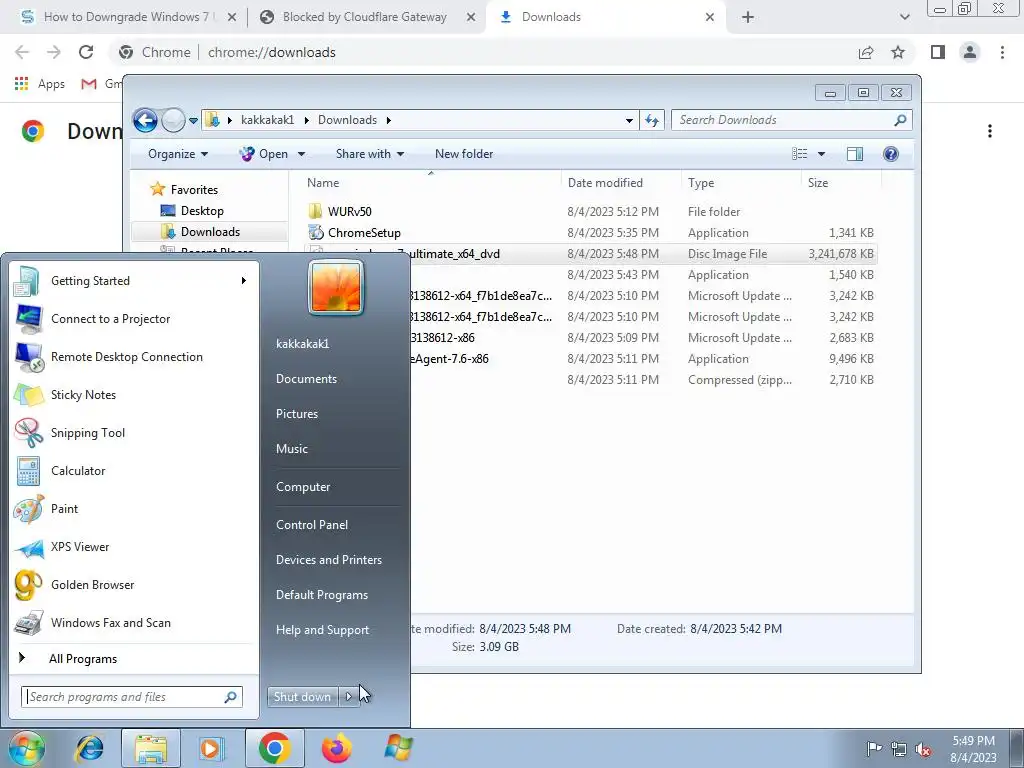Click Explorer back arrow button
The image size is (1024, 768).
145,120
